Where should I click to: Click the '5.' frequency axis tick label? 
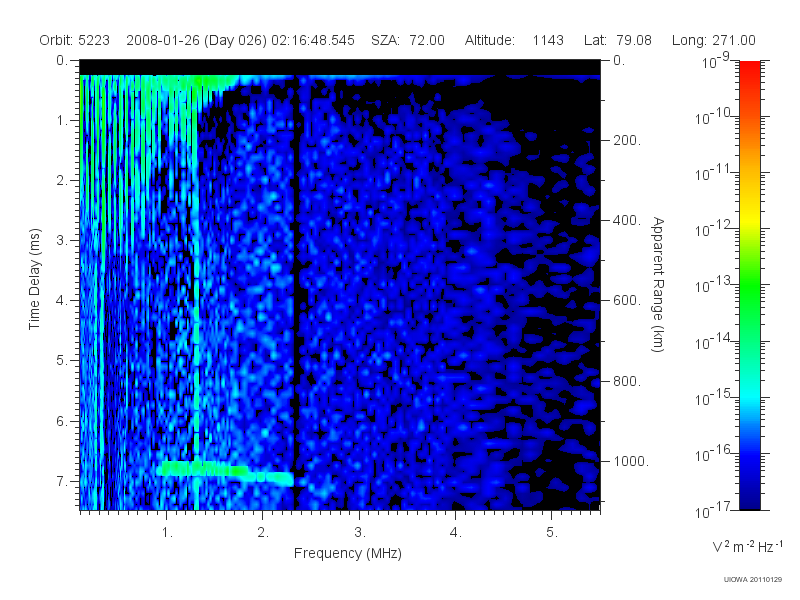point(552,533)
